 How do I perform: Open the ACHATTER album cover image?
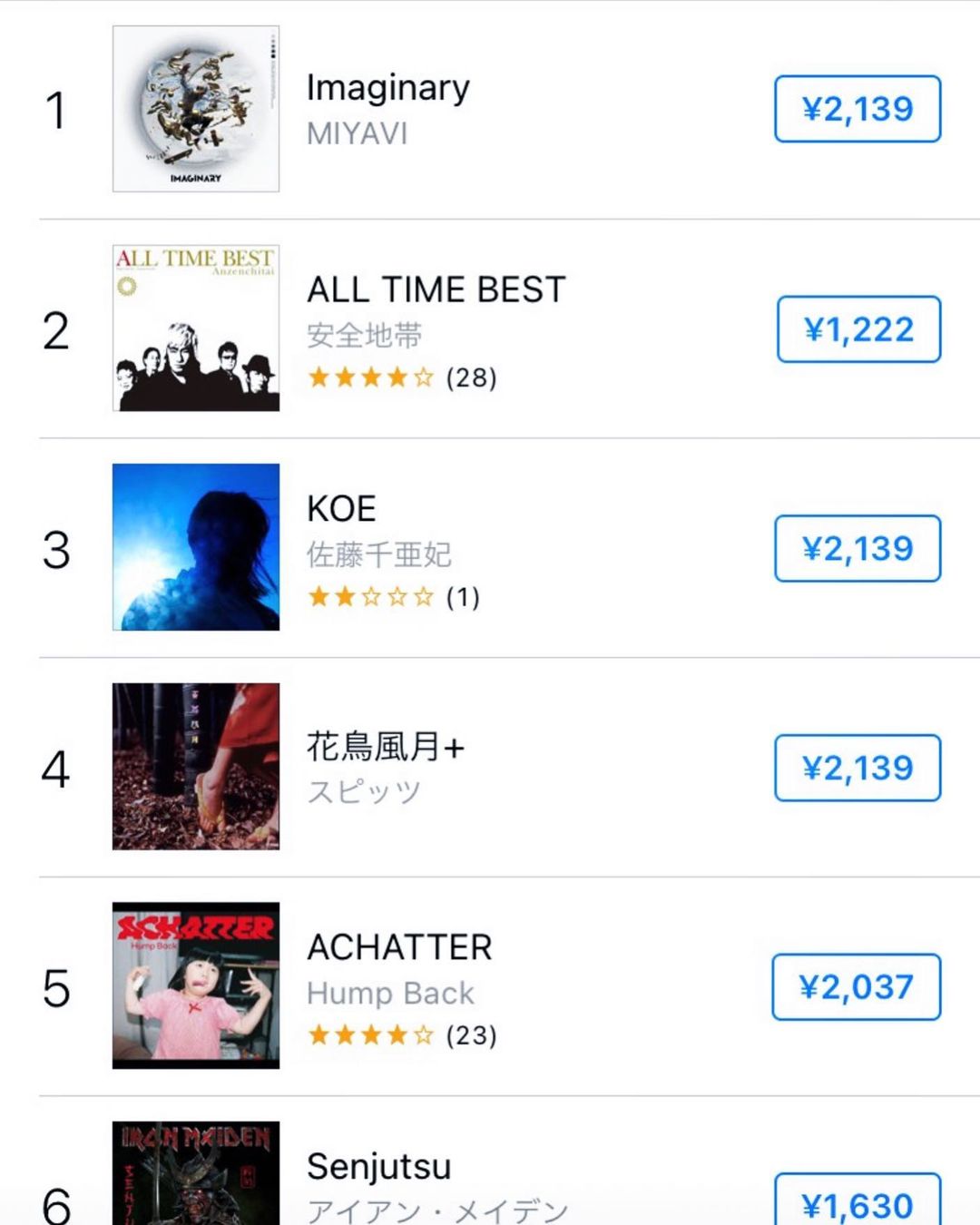(x=196, y=985)
